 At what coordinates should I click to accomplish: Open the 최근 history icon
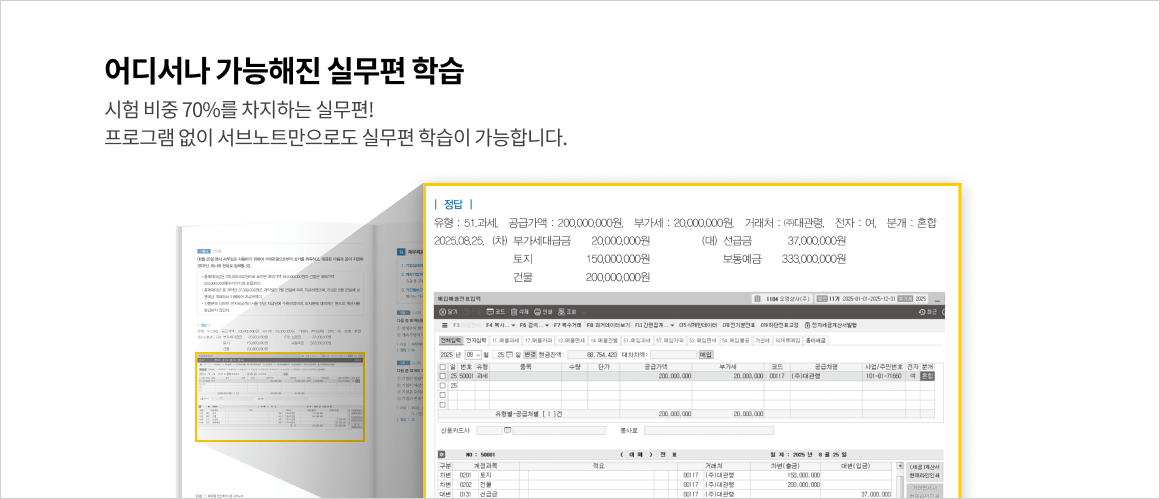pyautogui.click(x=922, y=312)
